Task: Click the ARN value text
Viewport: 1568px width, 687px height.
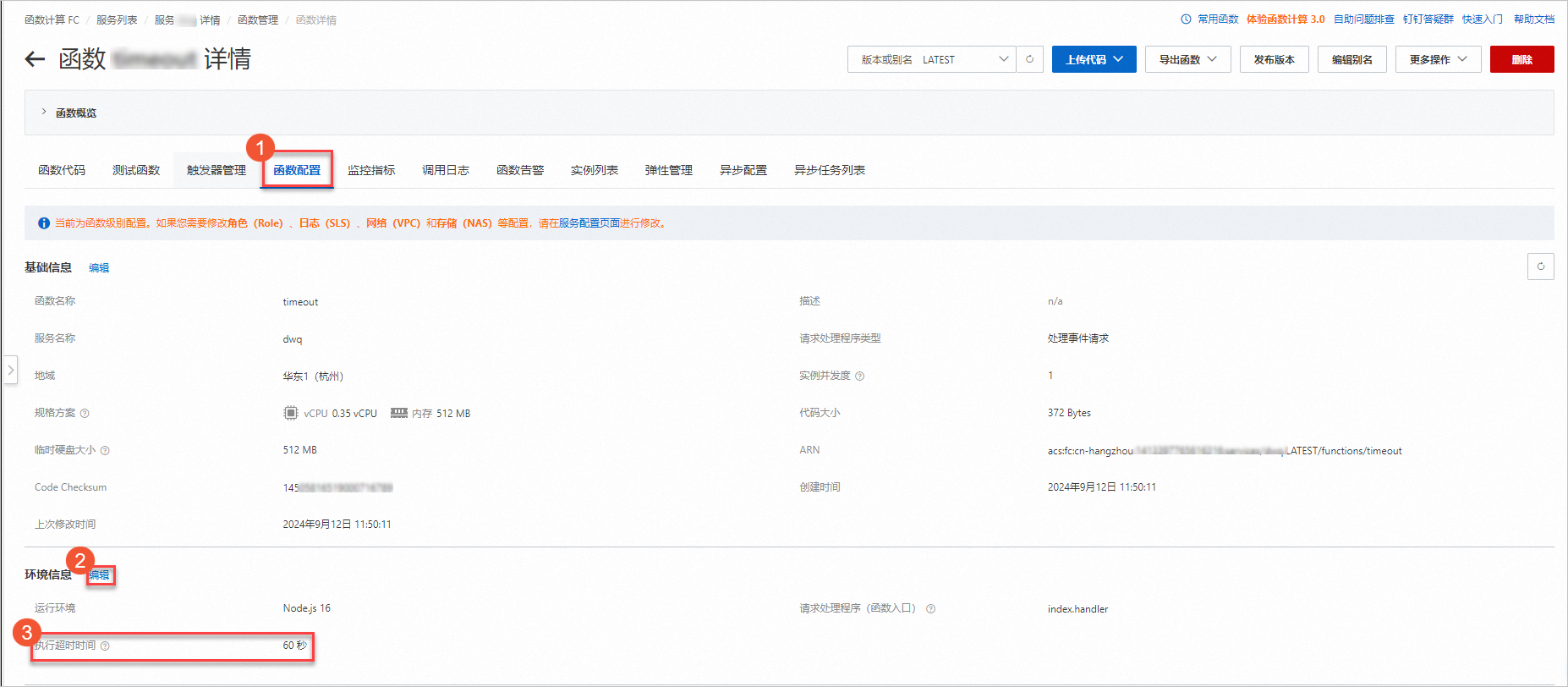Action: click(1225, 451)
